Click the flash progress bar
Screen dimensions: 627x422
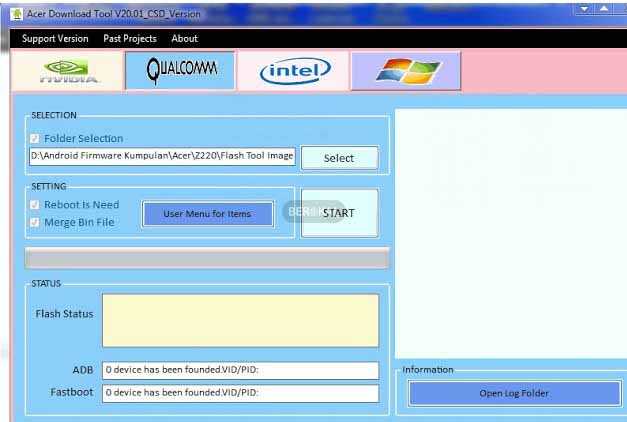[x=207, y=258]
